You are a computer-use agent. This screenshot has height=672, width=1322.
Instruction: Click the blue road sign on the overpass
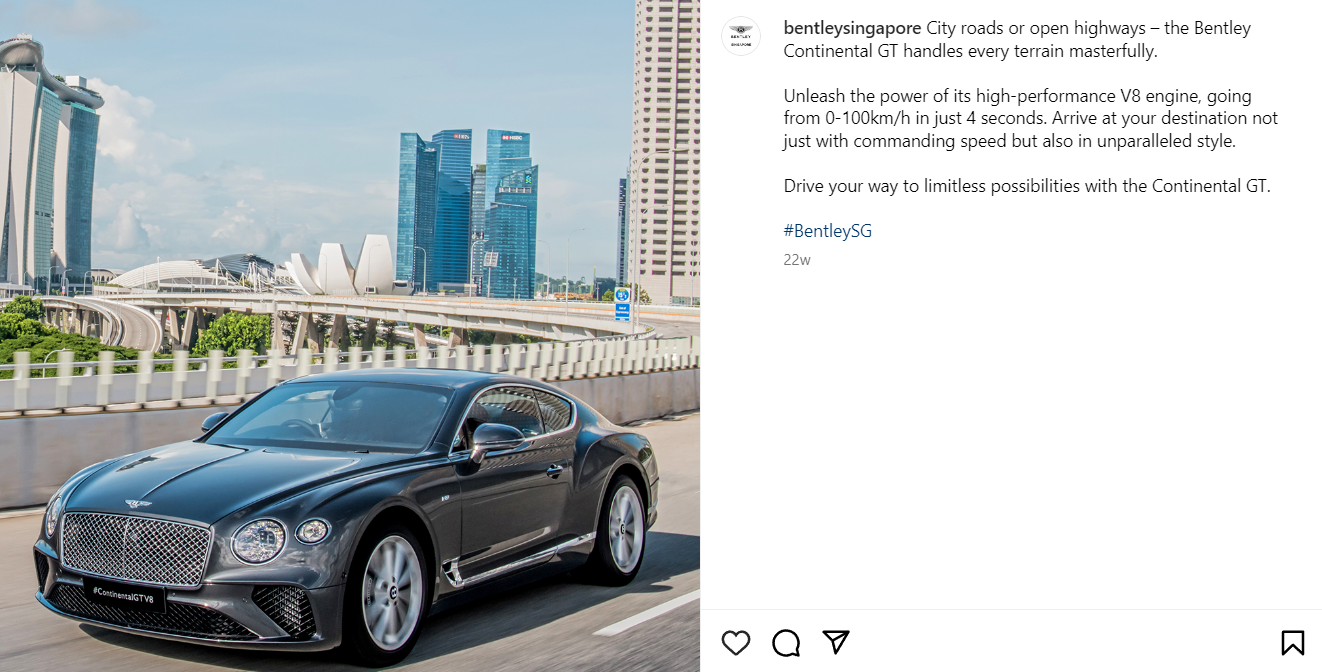[x=622, y=303]
